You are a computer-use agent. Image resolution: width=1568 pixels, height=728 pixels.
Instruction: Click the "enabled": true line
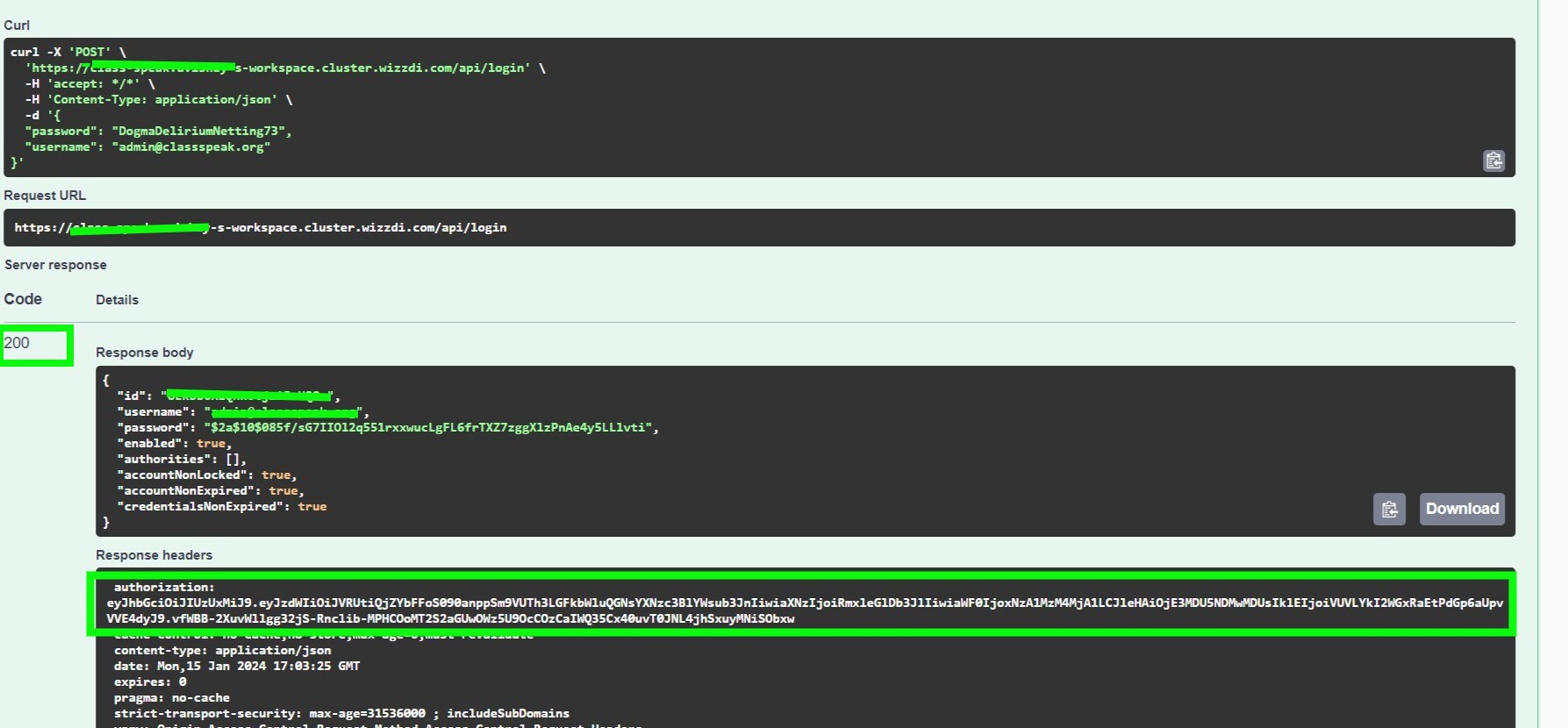175,443
